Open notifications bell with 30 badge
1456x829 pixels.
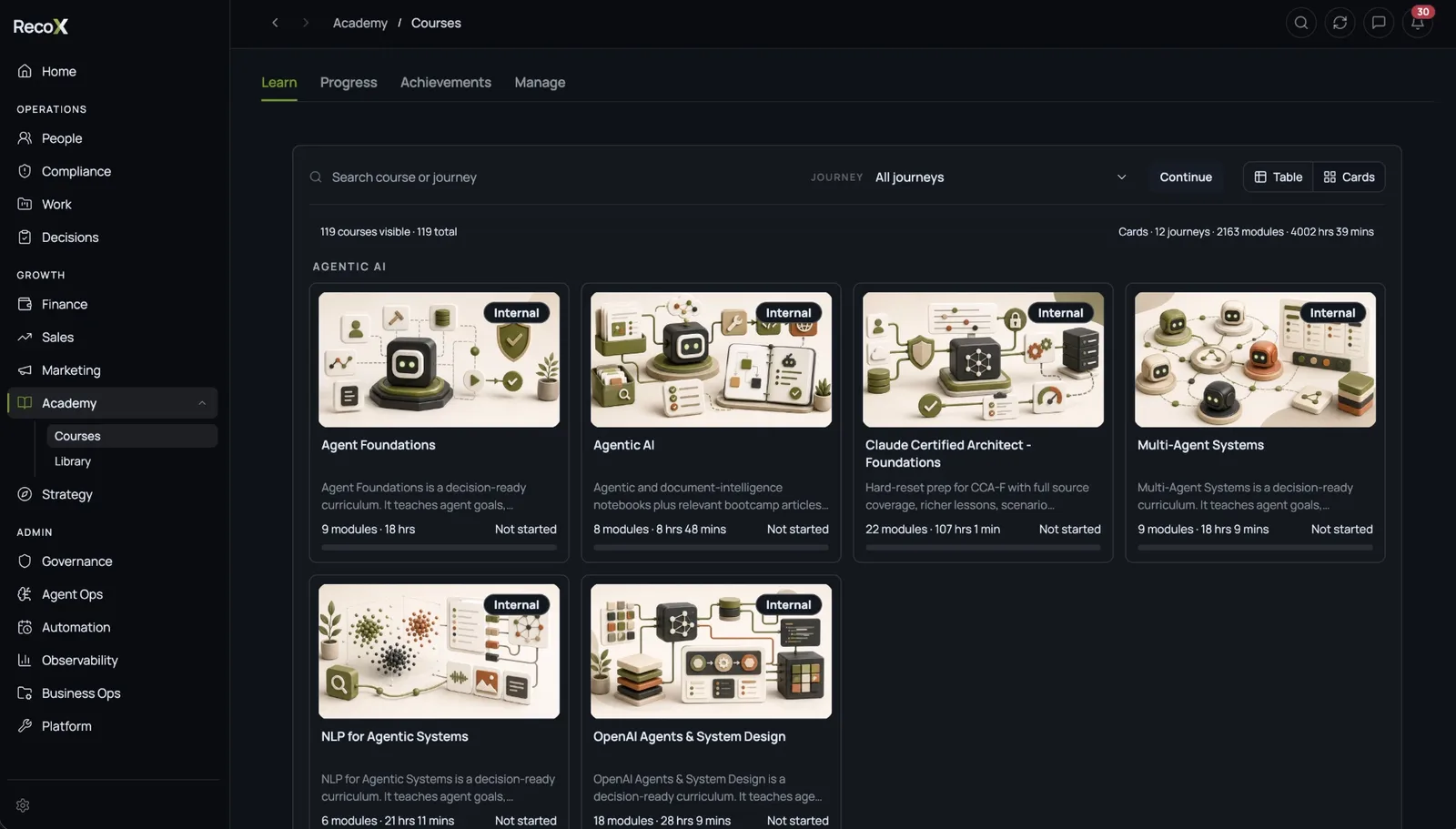click(1418, 23)
